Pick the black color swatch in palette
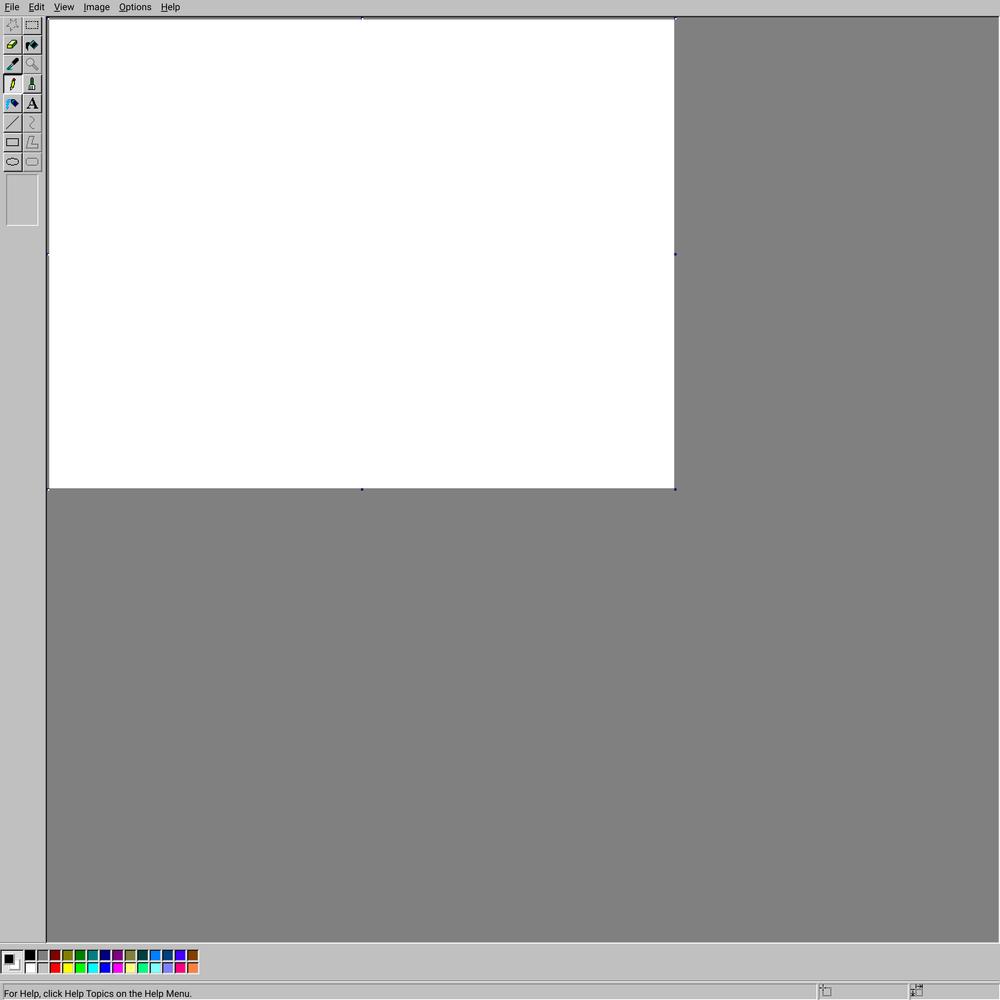This screenshot has height=1000, width=1000. pos(30,955)
